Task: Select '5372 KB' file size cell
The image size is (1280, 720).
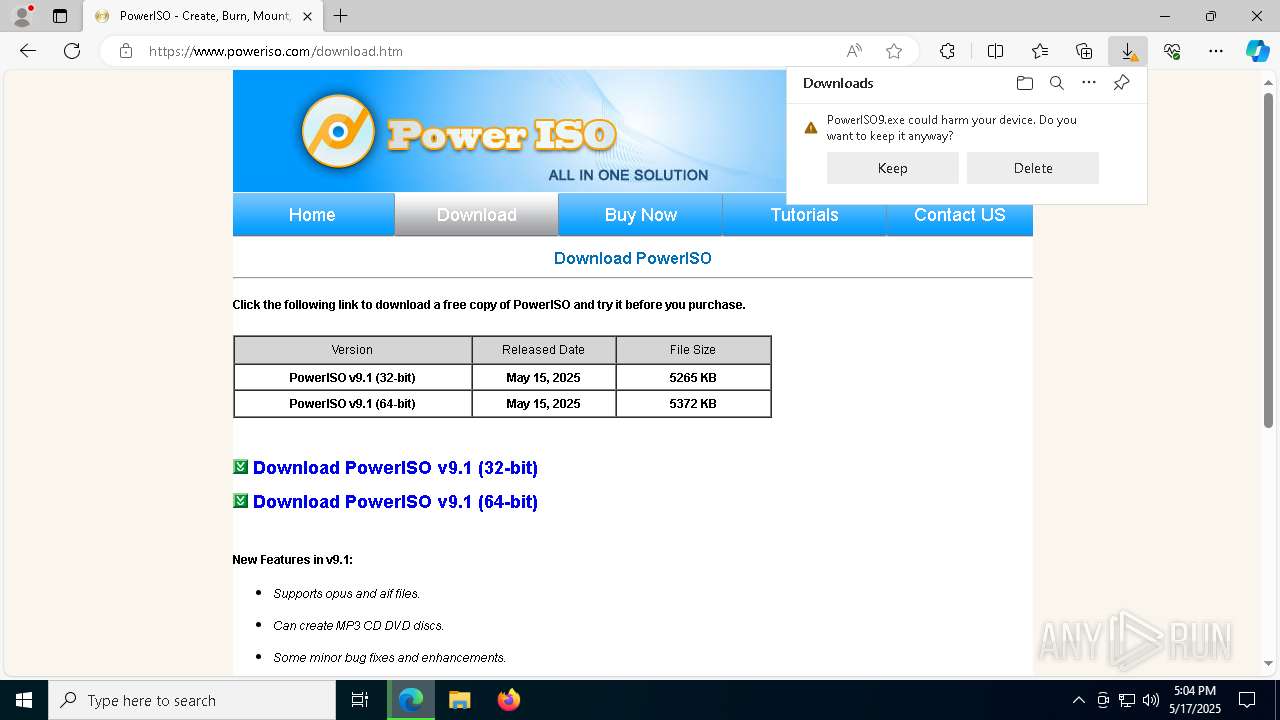Action: 693,403
